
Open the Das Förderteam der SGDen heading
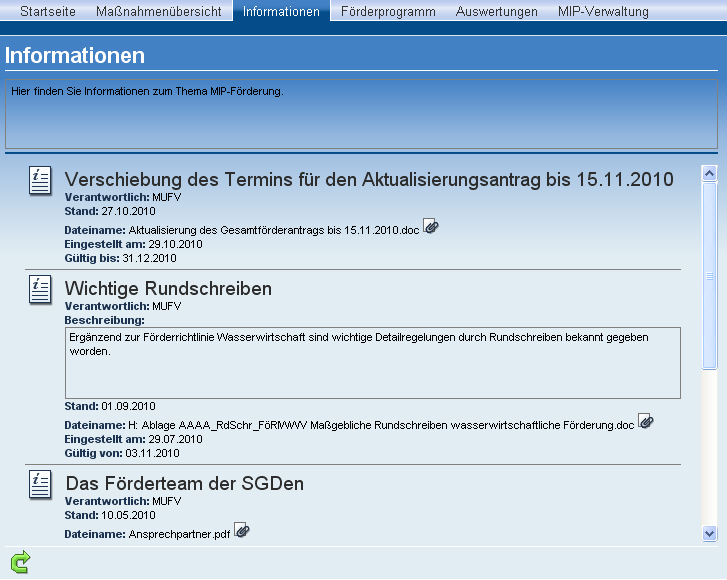[x=185, y=484]
